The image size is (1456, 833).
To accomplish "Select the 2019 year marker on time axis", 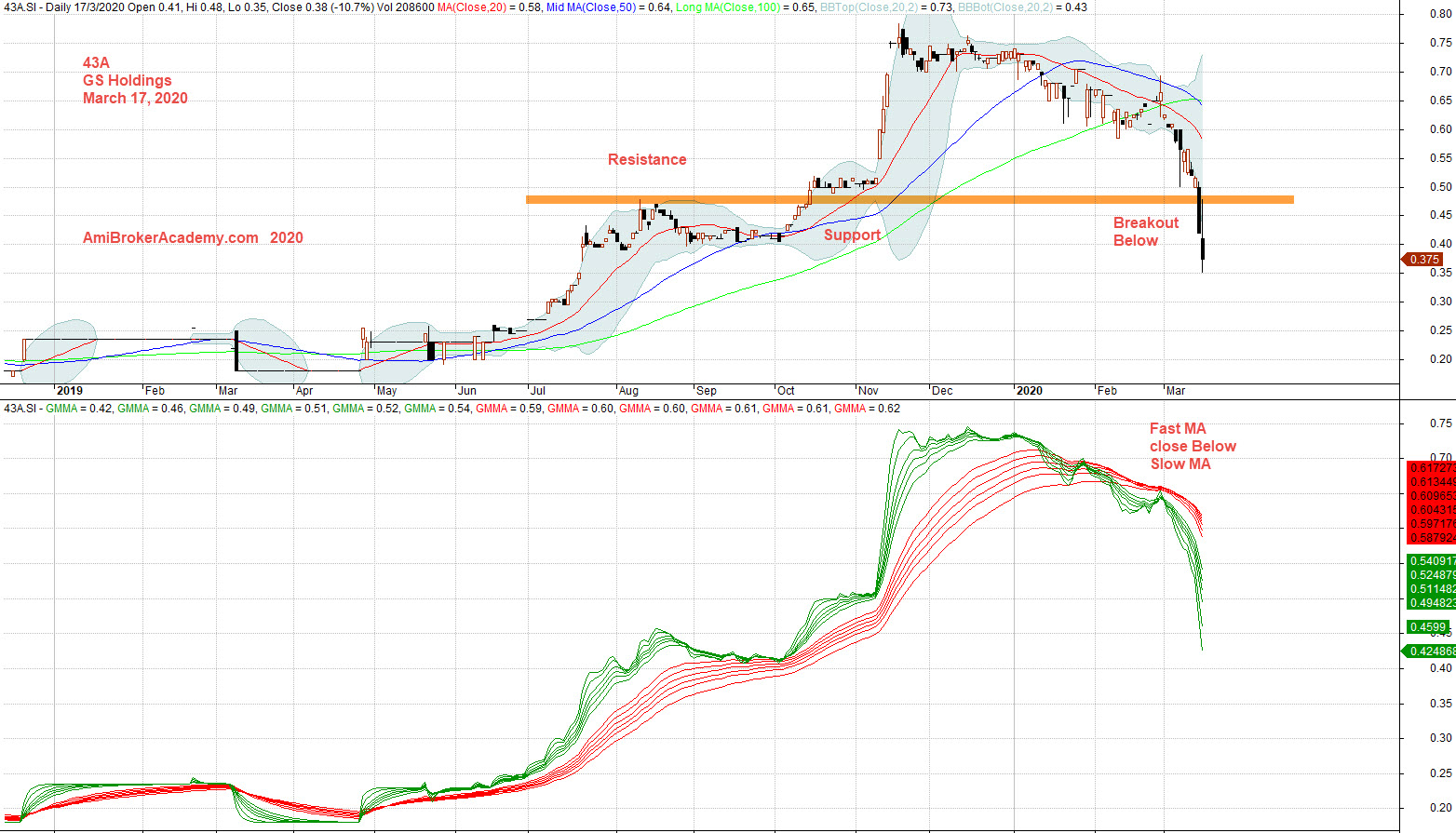I will point(69,391).
